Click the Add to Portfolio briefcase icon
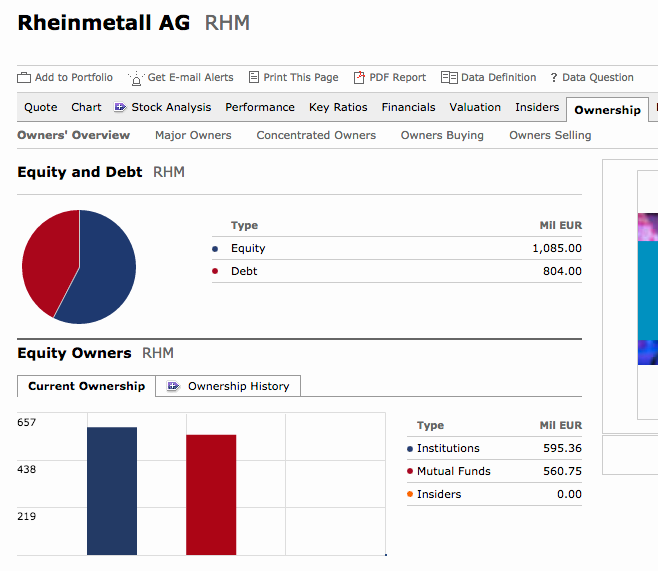 pos(24,78)
